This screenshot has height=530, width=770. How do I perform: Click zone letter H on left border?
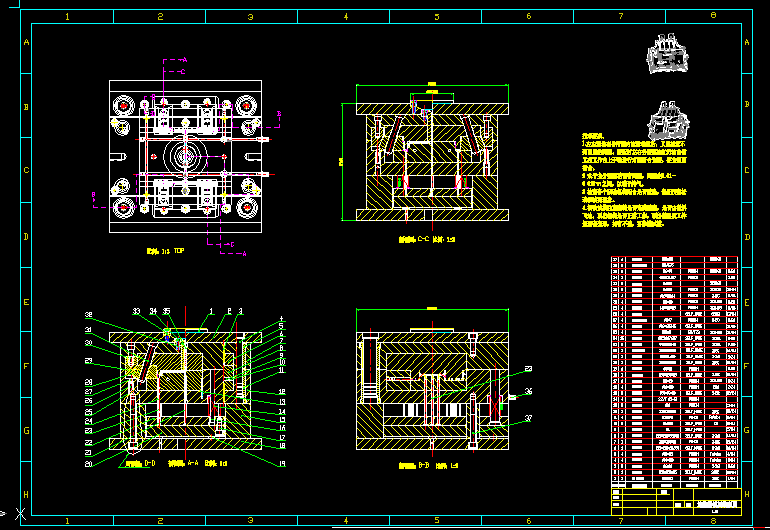point(26,495)
